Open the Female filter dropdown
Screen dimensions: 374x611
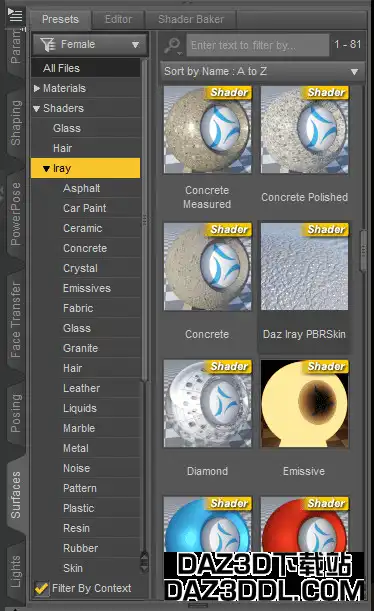(x=90, y=44)
